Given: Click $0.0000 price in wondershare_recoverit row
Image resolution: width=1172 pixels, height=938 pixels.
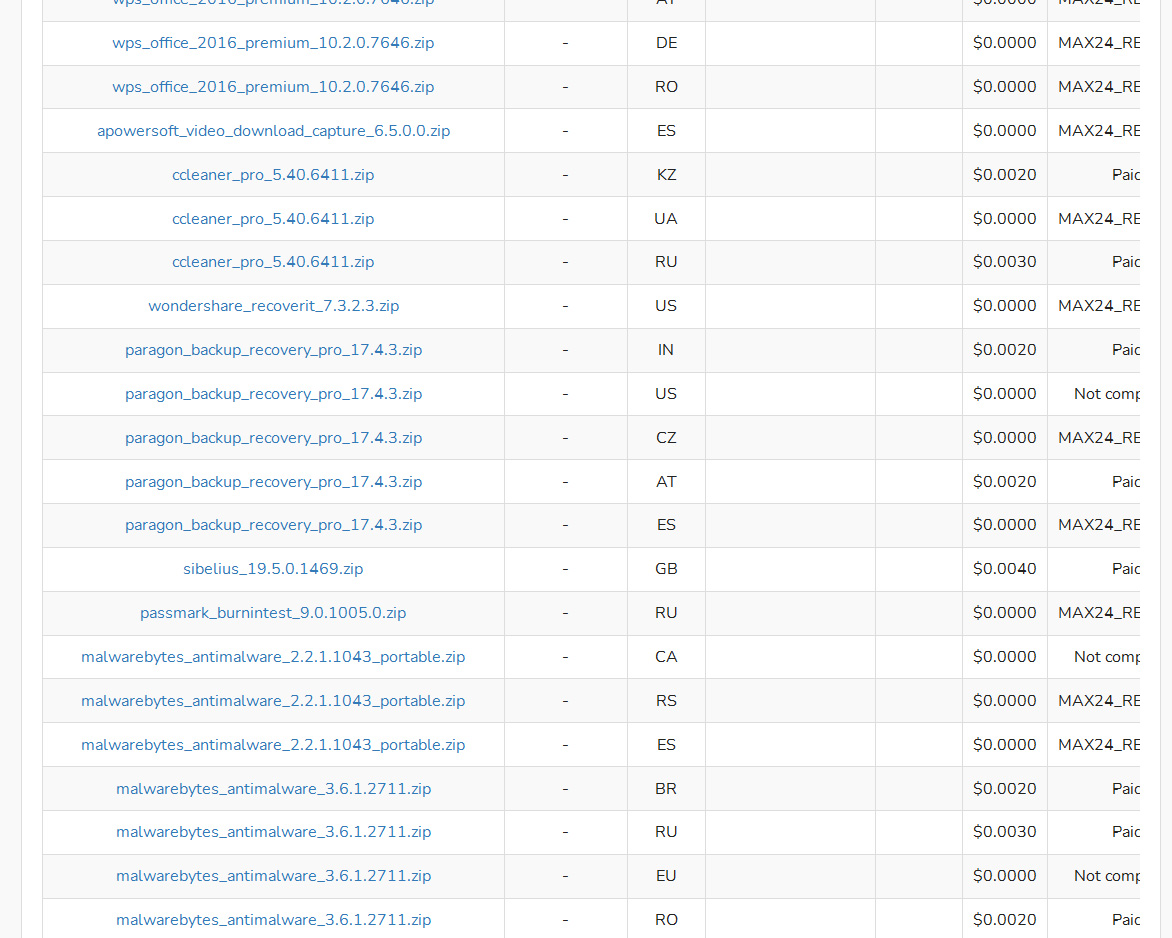Looking at the screenshot, I should pos(1005,306).
